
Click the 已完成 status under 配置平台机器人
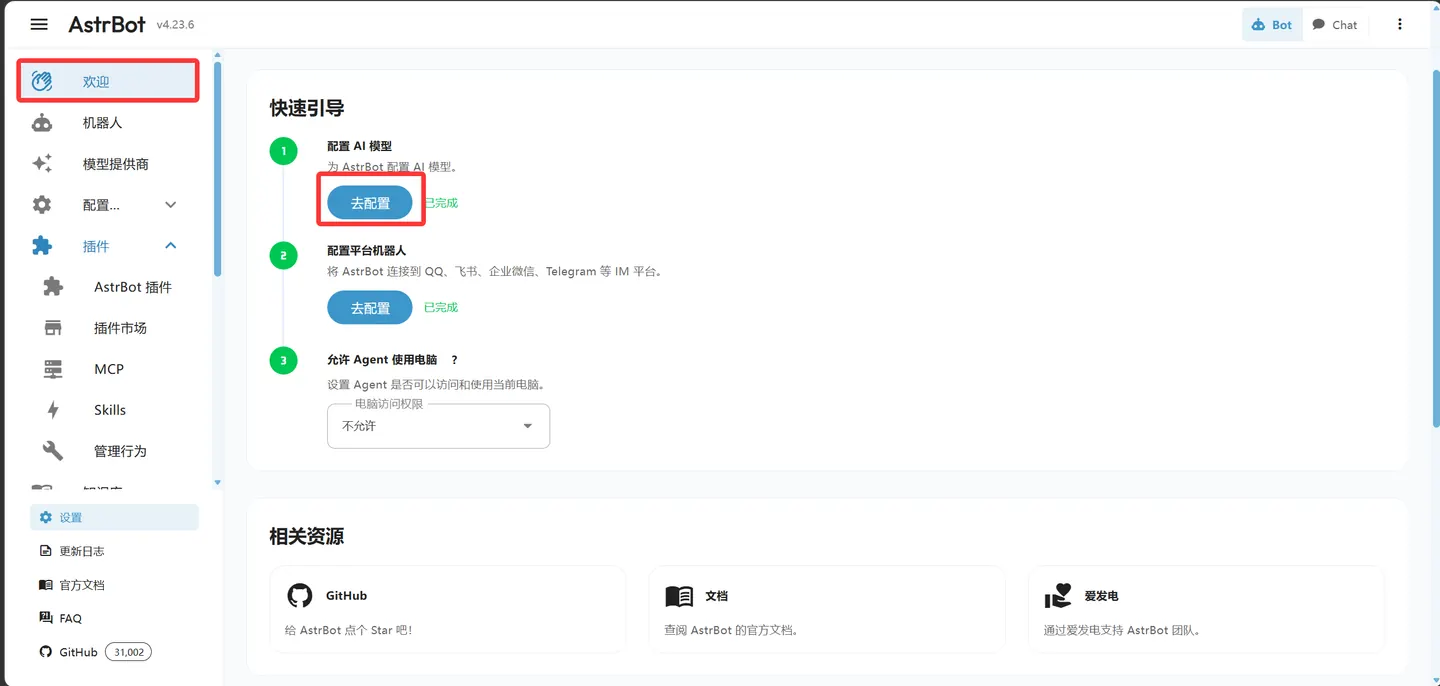click(x=441, y=308)
